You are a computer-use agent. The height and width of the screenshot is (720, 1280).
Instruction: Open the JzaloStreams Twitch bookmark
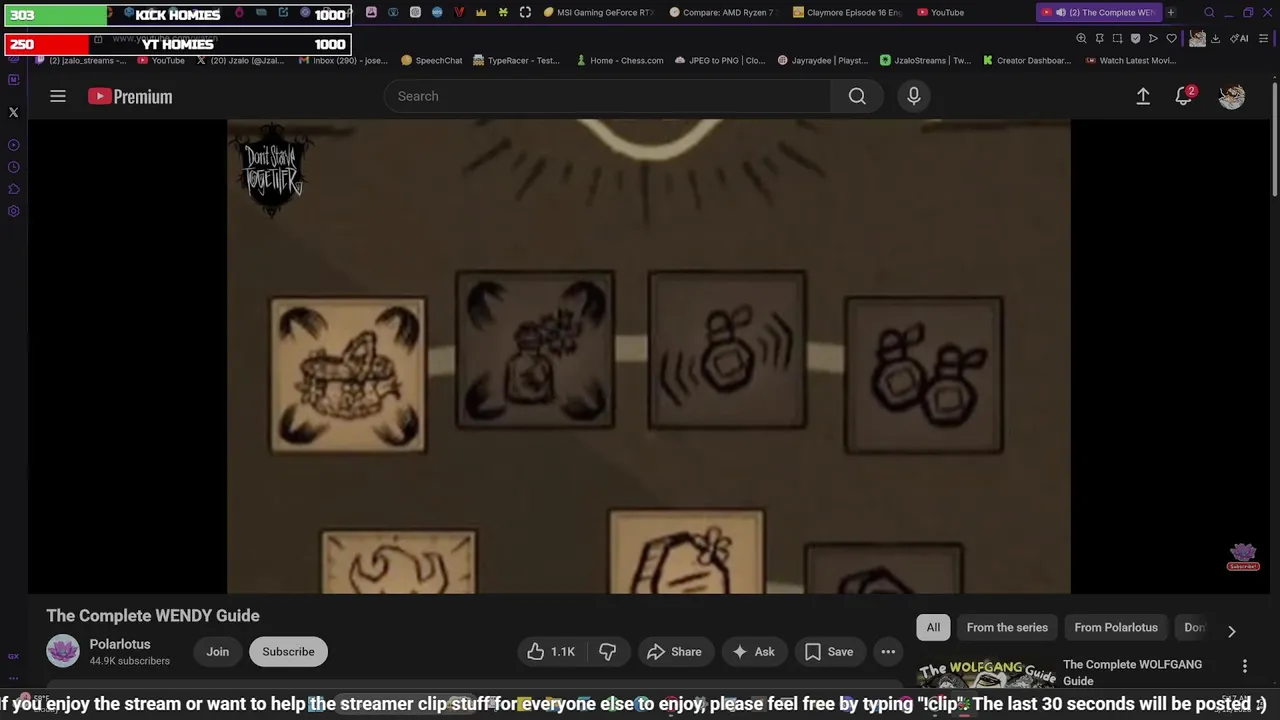(925, 60)
